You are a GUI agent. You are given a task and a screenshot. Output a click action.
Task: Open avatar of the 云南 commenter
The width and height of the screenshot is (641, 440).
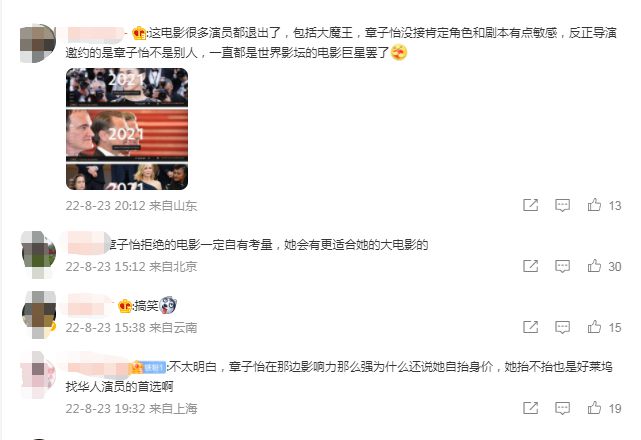point(38,315)
